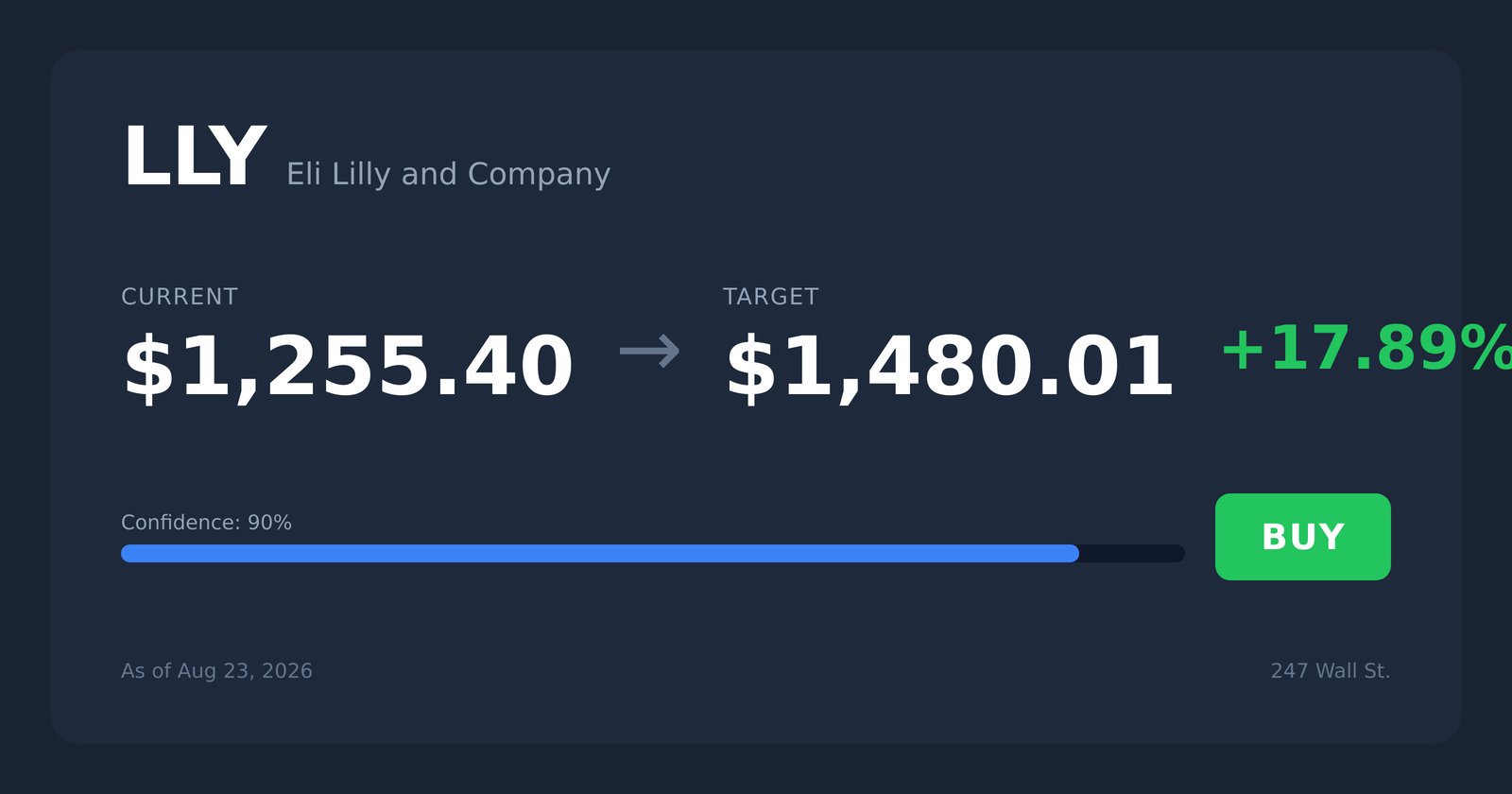The height and width of the screenshot is (794, 1512).
Task: Click the blue filled confidence bar
Action: pos(600,553)
